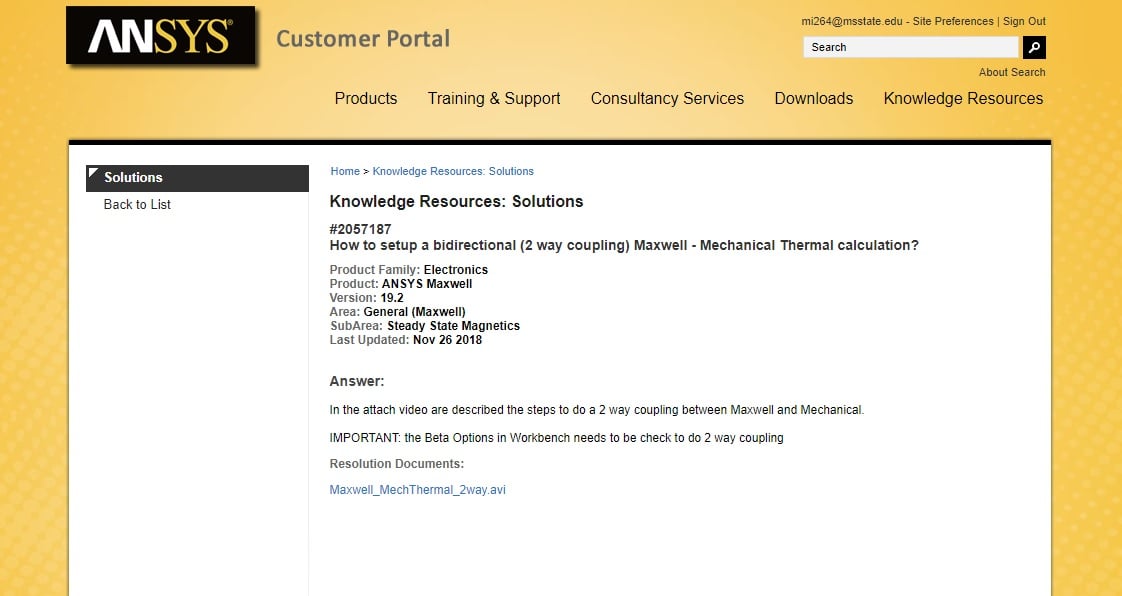This screenshot has width=1122, height=596.
Task: Open the Training & Support menu
Action: click(x=494, y=99)
